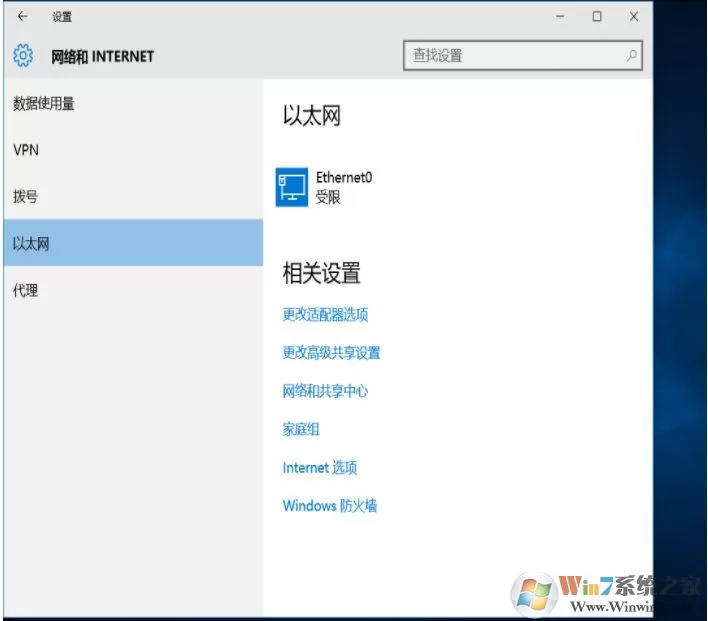
Task: Select 以太网 in the sidebar
Action: pyautogui.click(x=134, y=243)
